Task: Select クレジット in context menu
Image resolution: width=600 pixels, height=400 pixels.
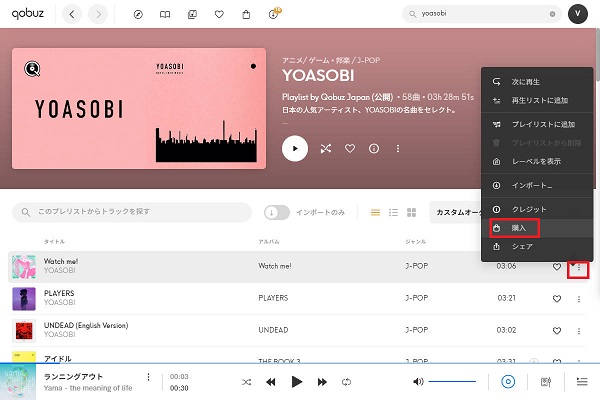Action: coord(537,209)
